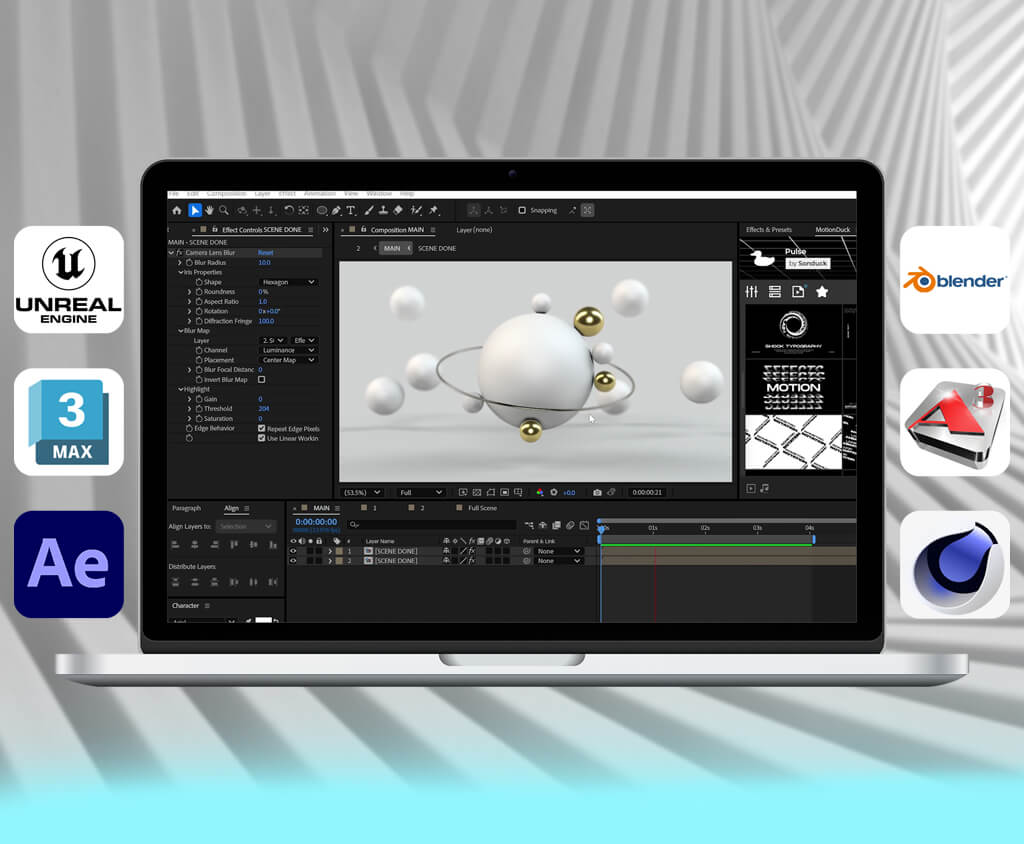Screen dimensions: 1024x844
Task: Click the Cinema 4D app icon
Action: pos(955,564)
